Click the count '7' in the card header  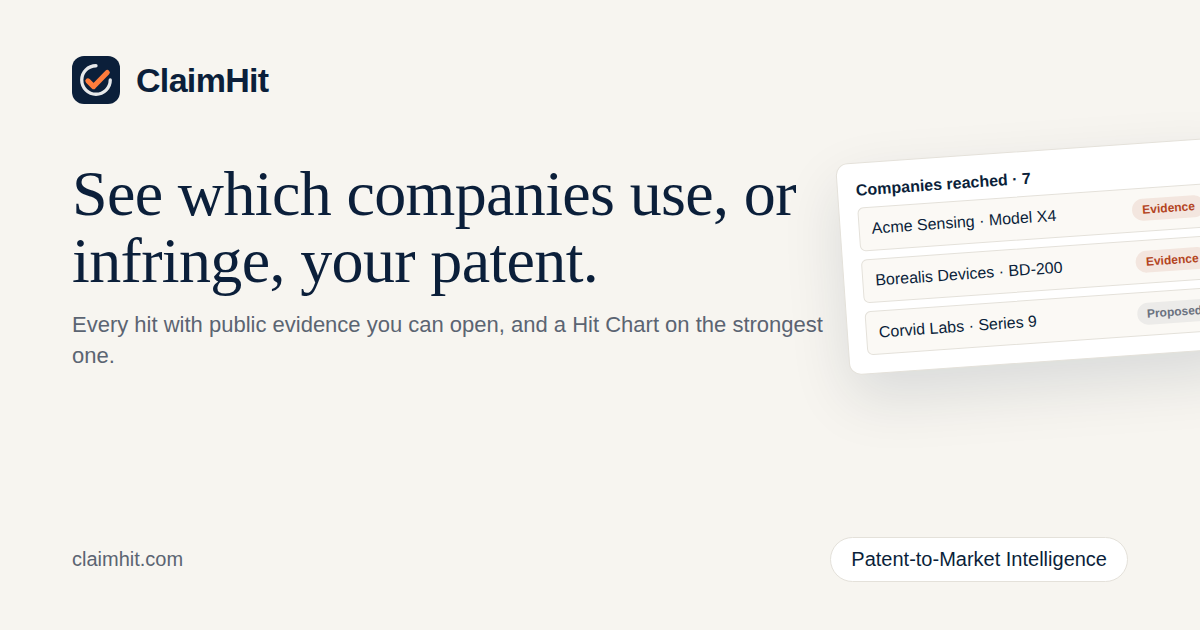[1026, 178]
